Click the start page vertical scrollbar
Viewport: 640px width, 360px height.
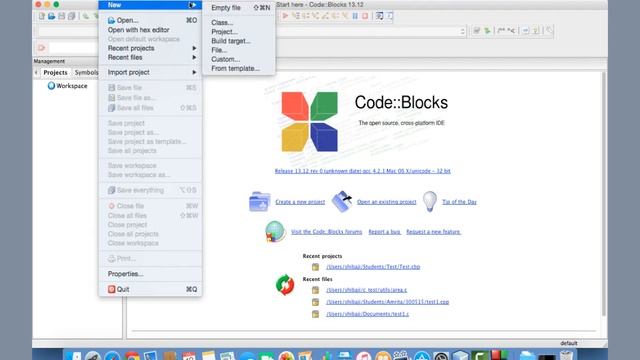point(604,194)
